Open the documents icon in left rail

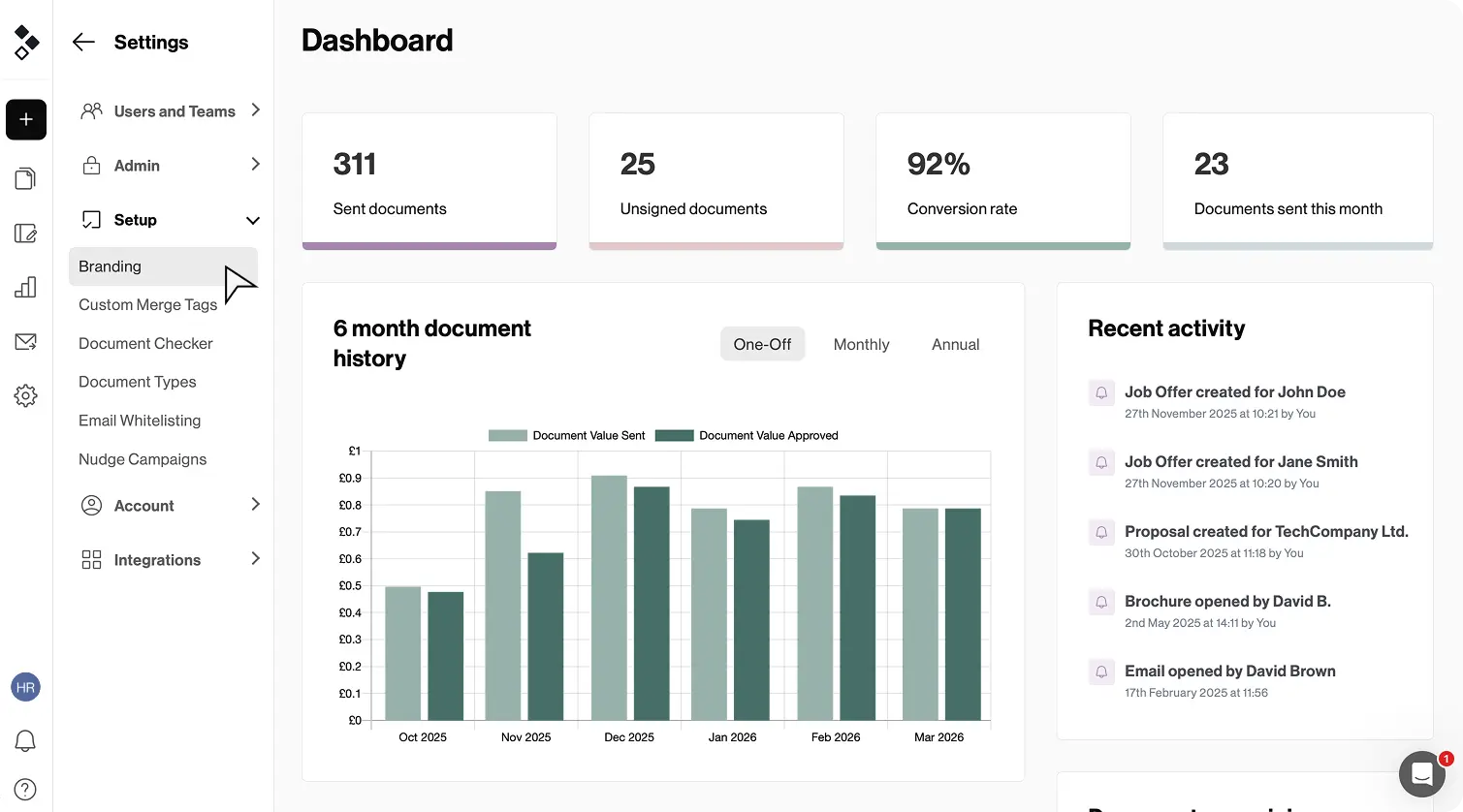(x=26, y=178)
